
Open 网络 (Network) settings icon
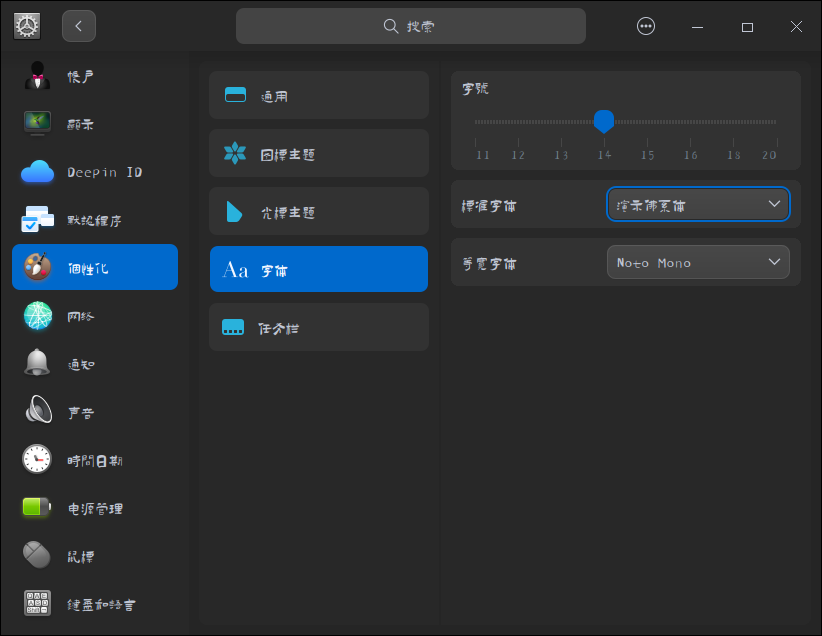click(37, 314)
